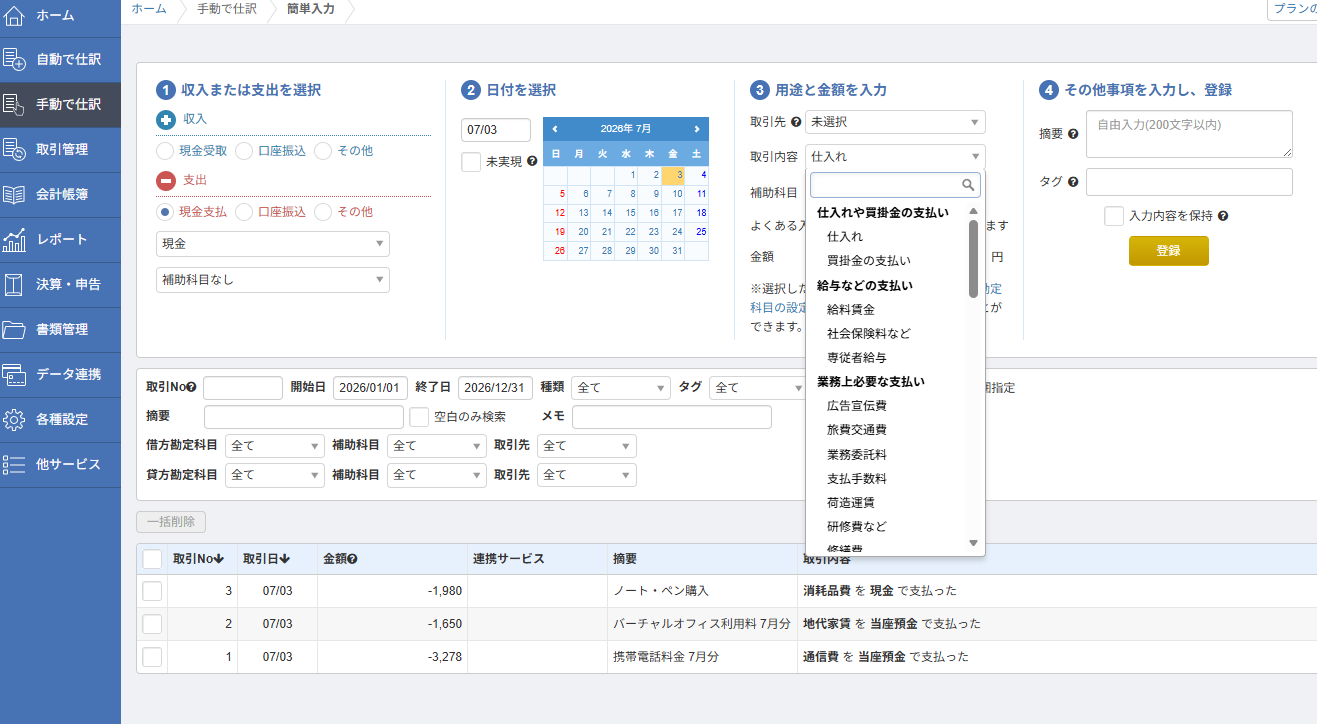Select 現金受取 radio under income
Screen dimensions: 1317x724
(166, 151)
